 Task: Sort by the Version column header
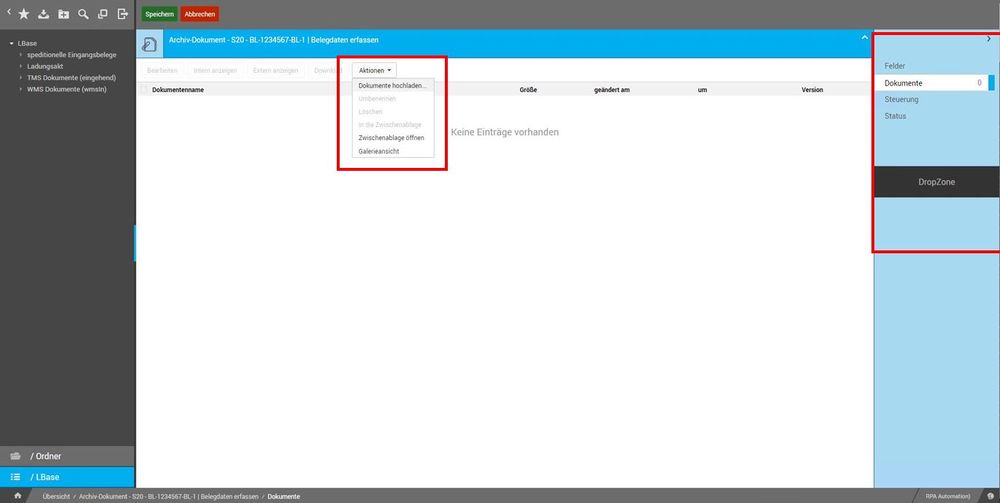pyautogui.click(x=812, y=90)
